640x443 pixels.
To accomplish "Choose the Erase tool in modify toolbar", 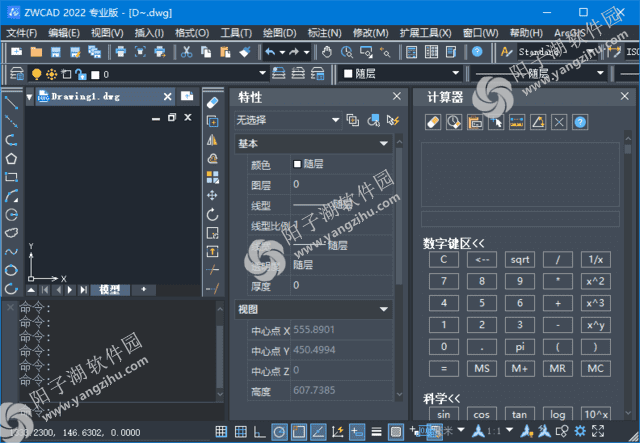I will (x=213, y=103).
